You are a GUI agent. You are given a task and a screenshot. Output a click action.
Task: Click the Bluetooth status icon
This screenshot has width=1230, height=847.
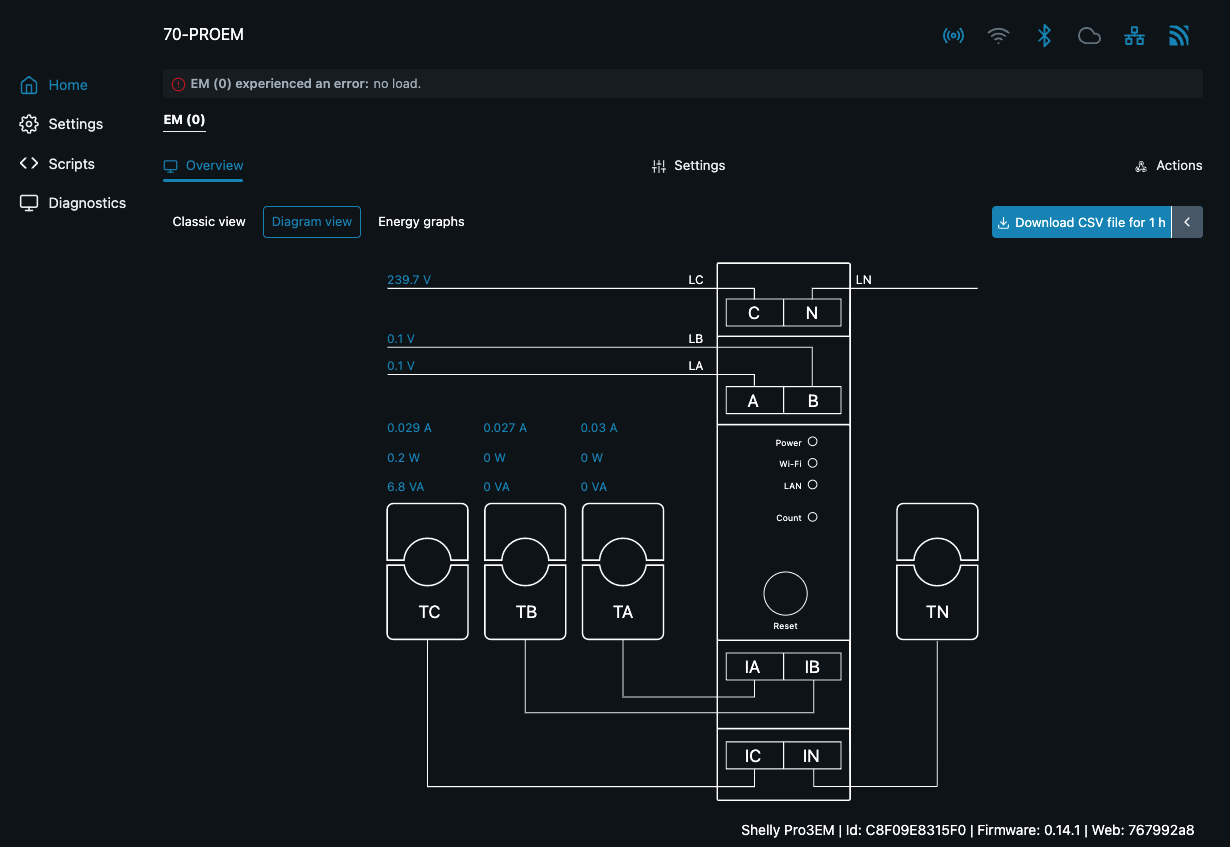pyautogui.click(x=1044, y=36)
